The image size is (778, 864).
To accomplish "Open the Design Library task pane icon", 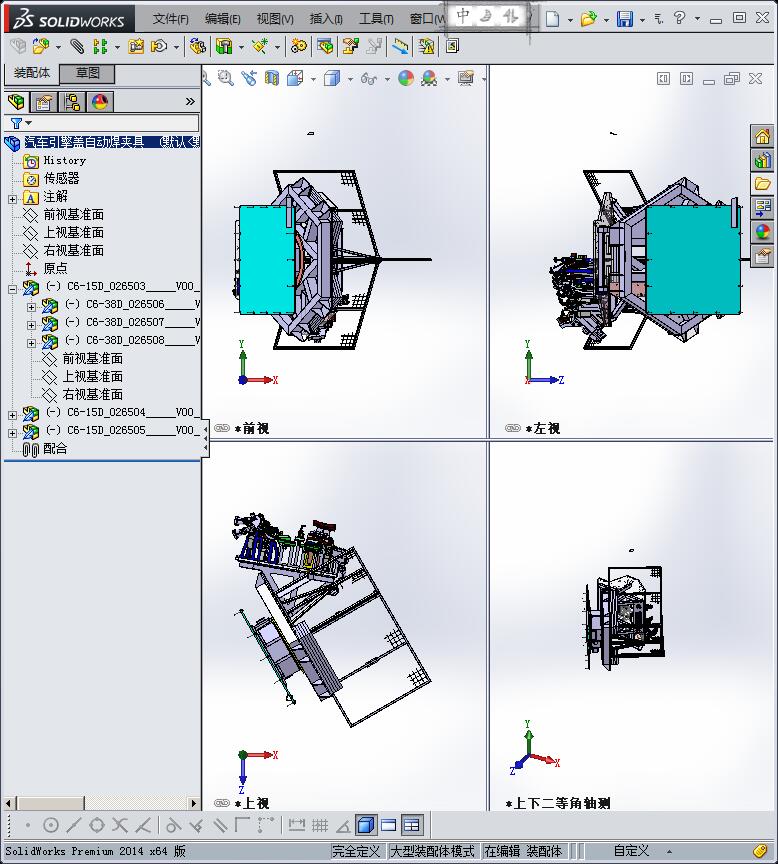I will point(763,160).
